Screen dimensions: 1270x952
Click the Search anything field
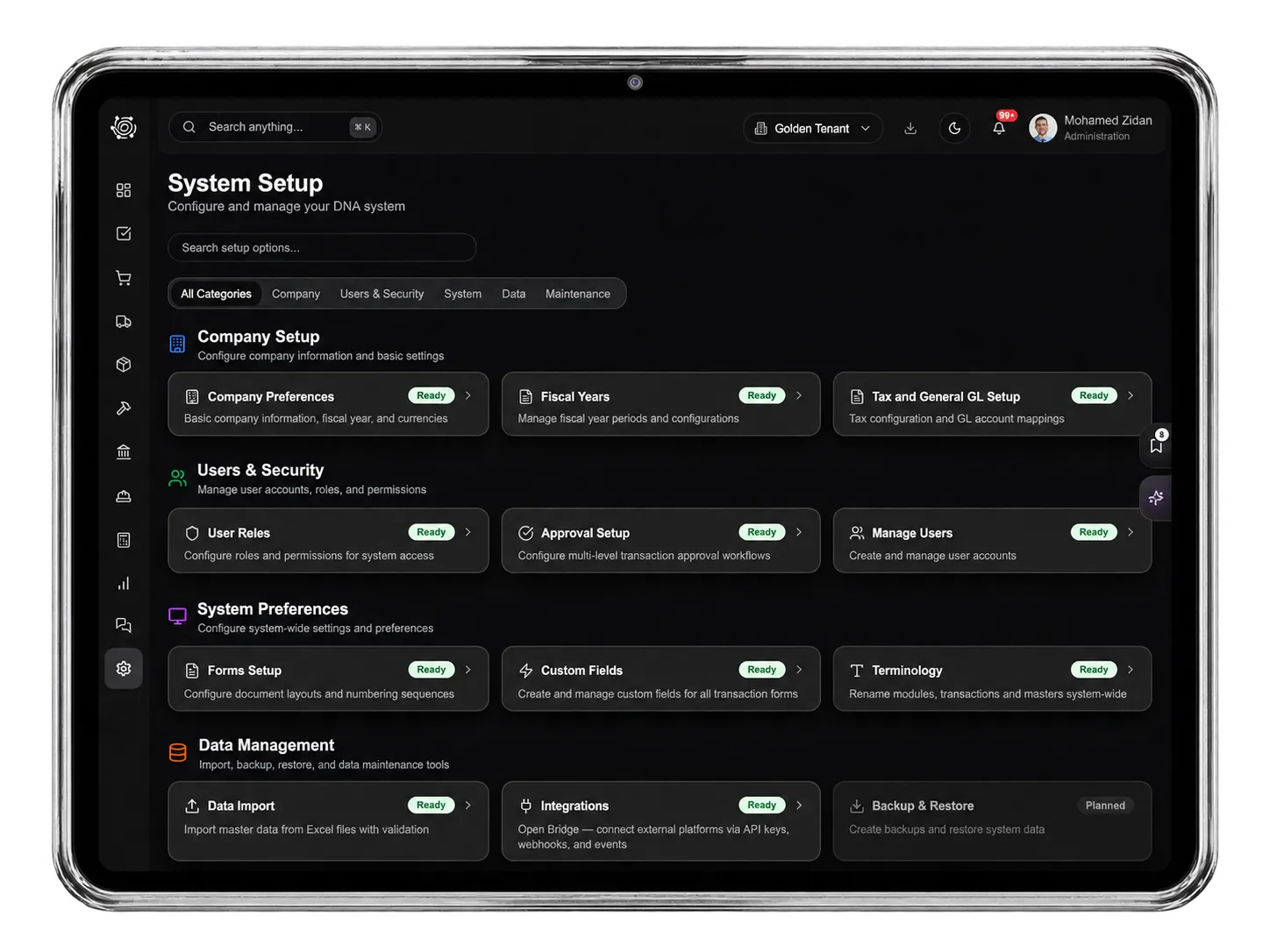[x=275, y=127]
